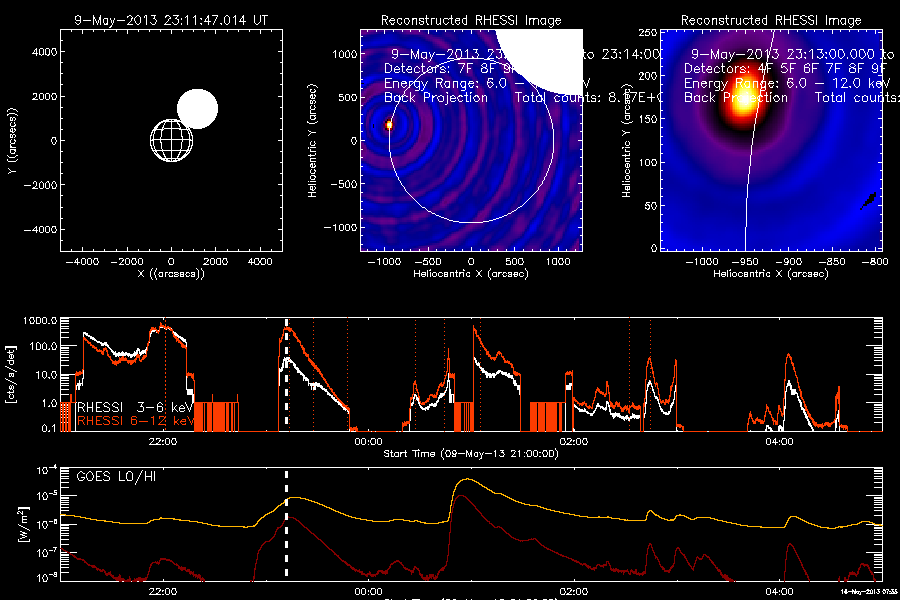900x600 pixels.
Task: Click "Heliocentric X (arcsec)" under the middle image
Action: coord(471,274)
